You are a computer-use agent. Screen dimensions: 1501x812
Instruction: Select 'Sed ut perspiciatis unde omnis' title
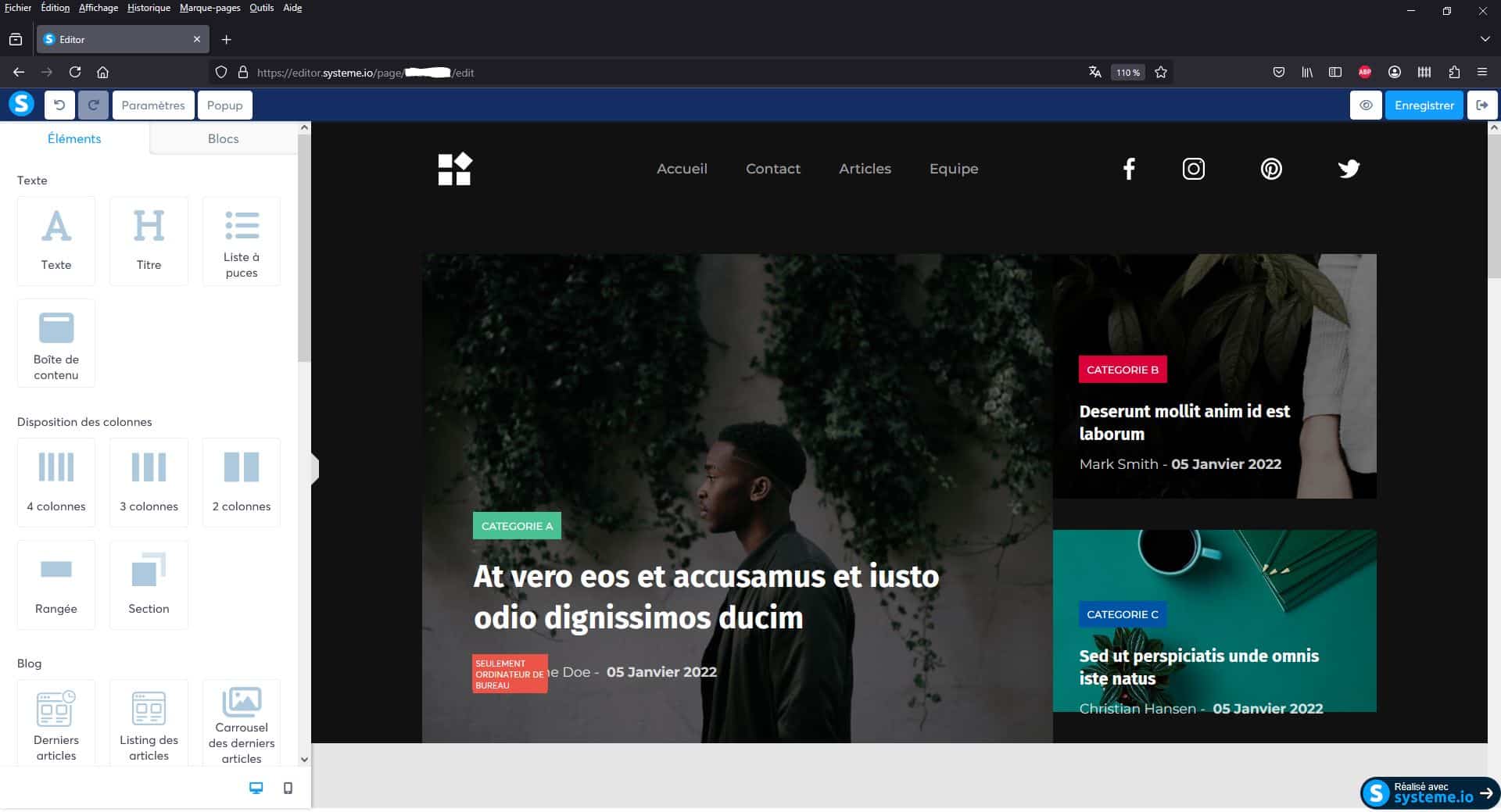pos(1198,667)
